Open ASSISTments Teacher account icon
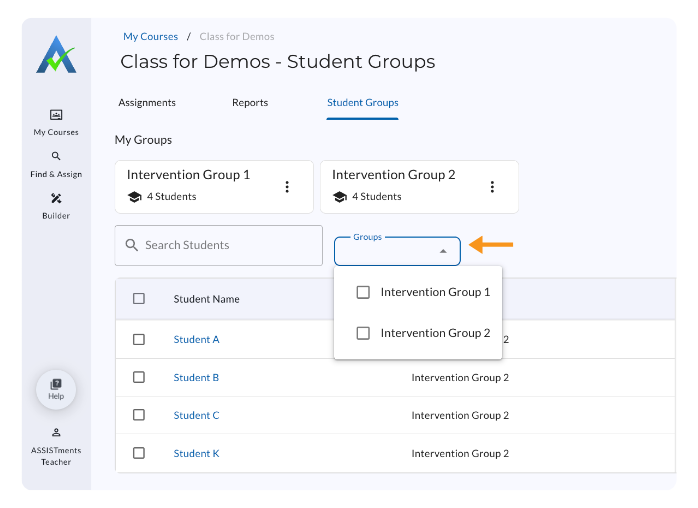 tap(56, 432)
